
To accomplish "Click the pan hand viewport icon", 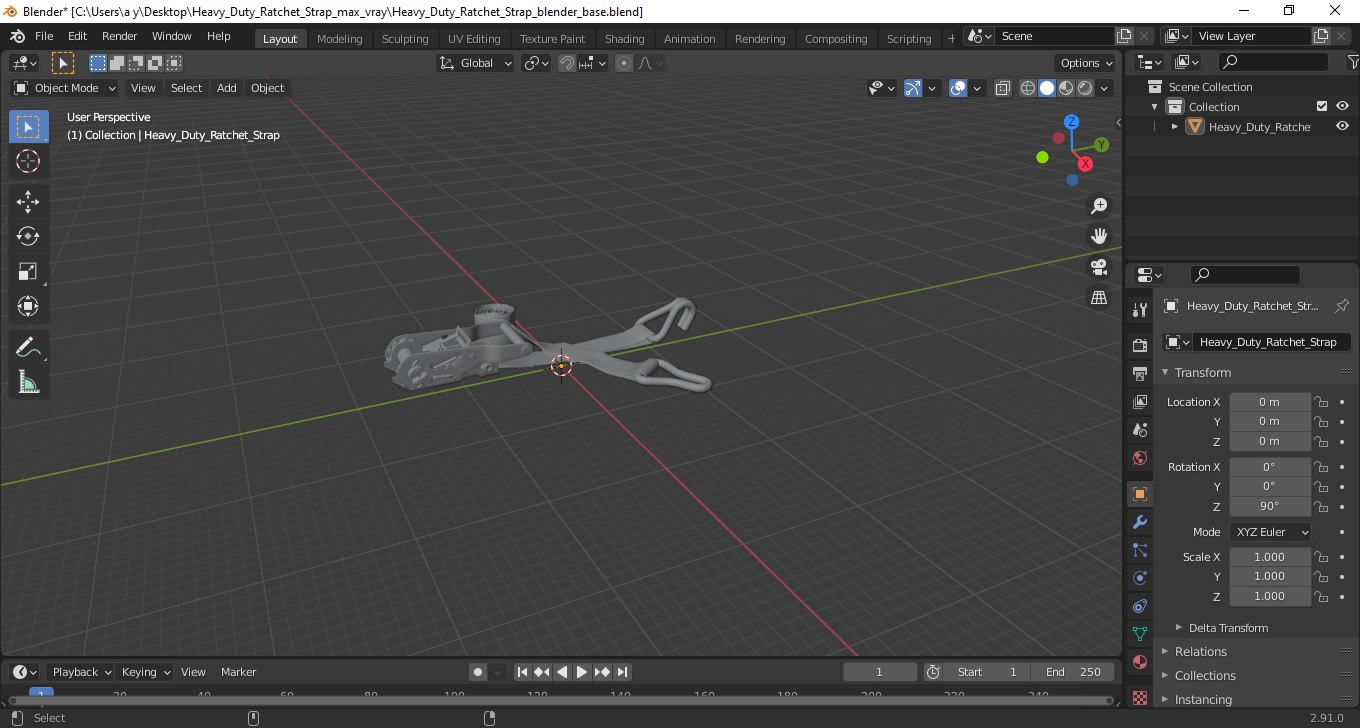I will point(1099,237).
